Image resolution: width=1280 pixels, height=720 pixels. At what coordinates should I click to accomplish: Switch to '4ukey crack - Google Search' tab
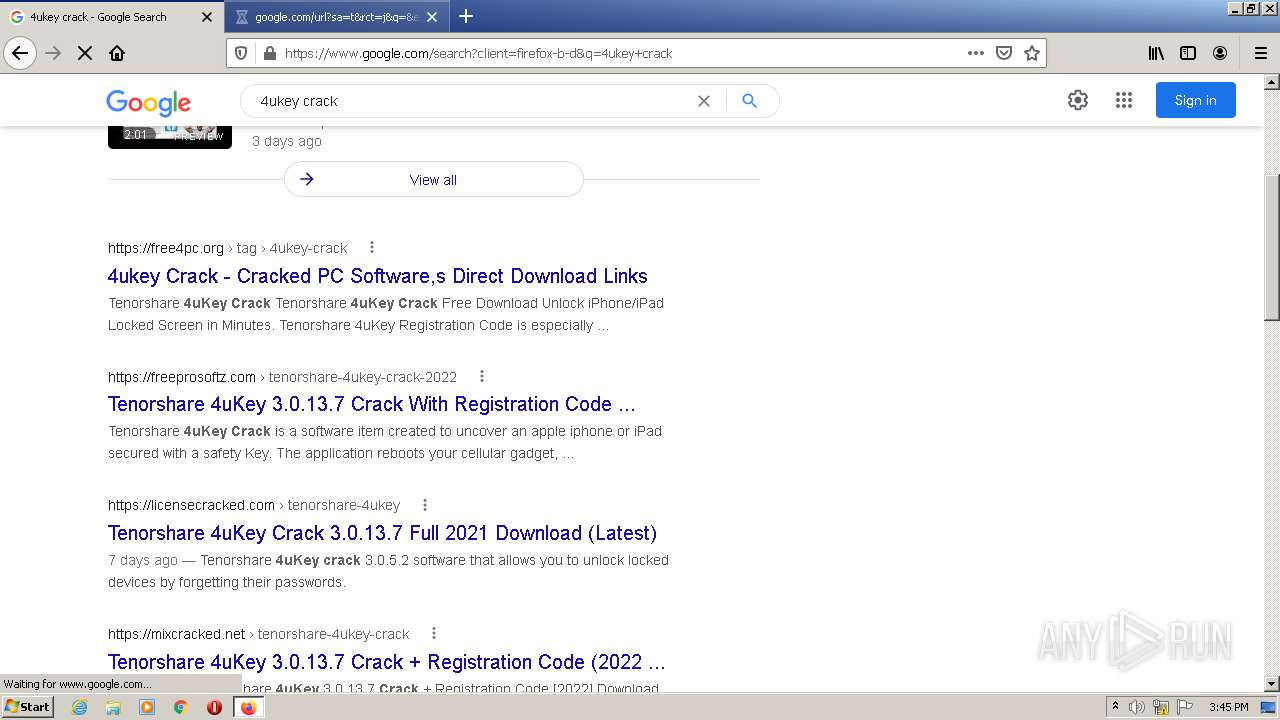point(112,17)
